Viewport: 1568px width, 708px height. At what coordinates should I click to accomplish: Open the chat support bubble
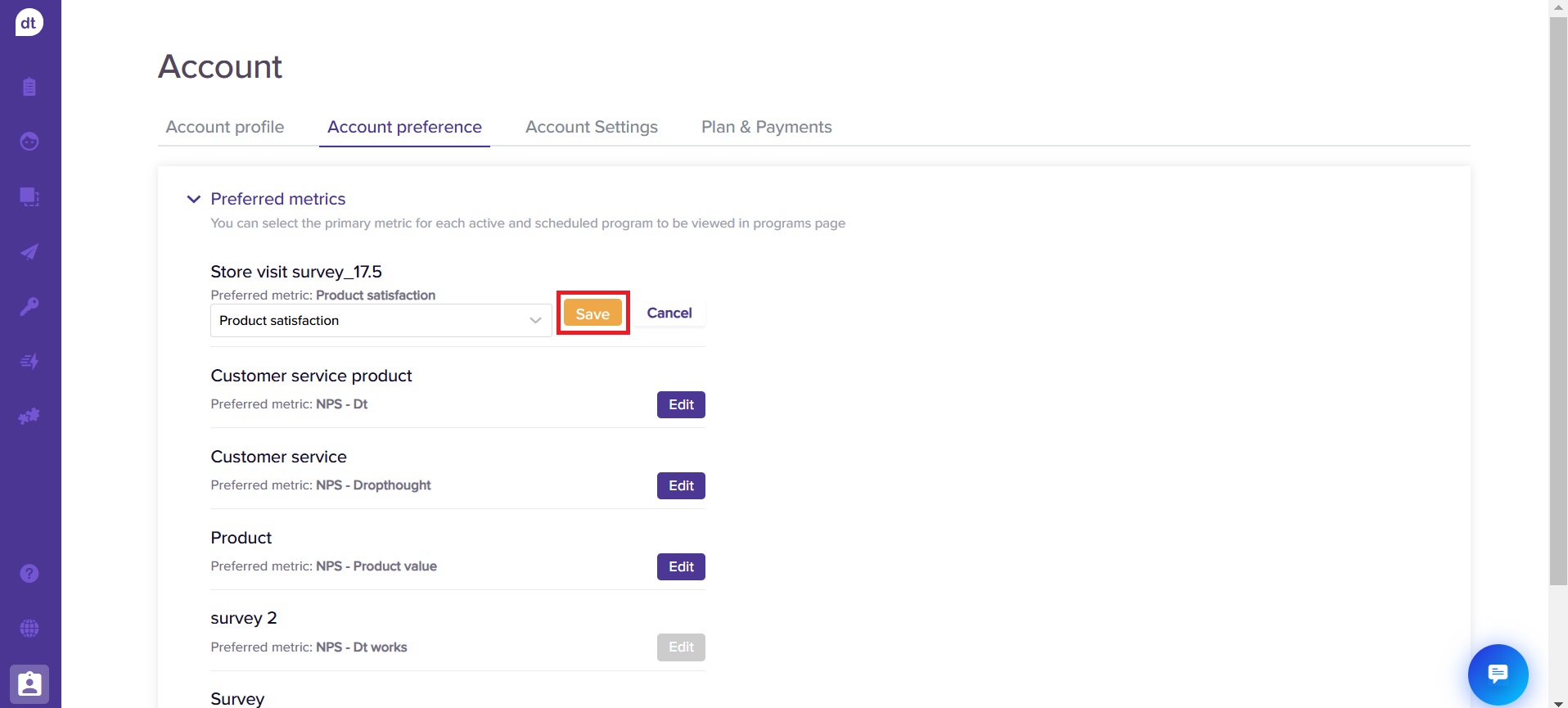pyautogui.click(x=1498, y=674)
